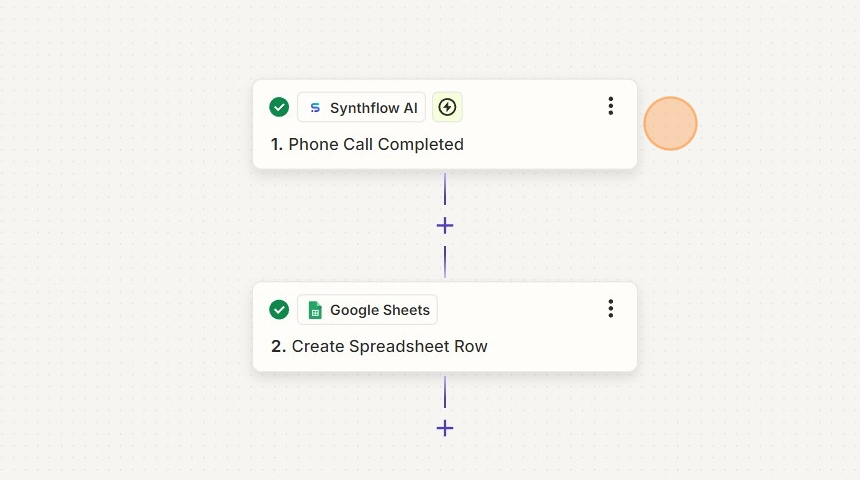Click empty space right of Google Sheets label

[520, 310]
